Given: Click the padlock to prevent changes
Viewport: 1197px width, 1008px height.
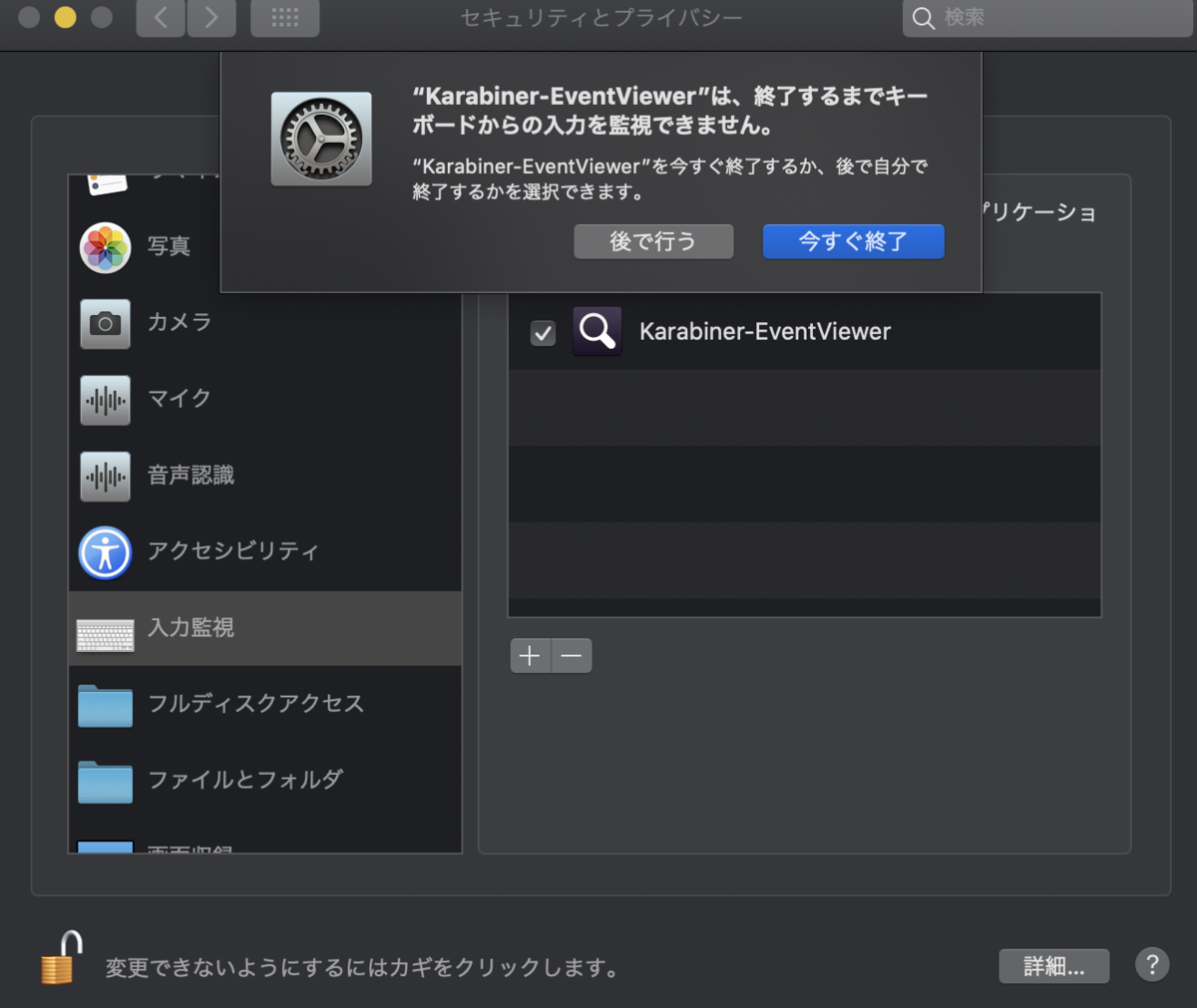Looking at the screenshot, I should 61,957.
